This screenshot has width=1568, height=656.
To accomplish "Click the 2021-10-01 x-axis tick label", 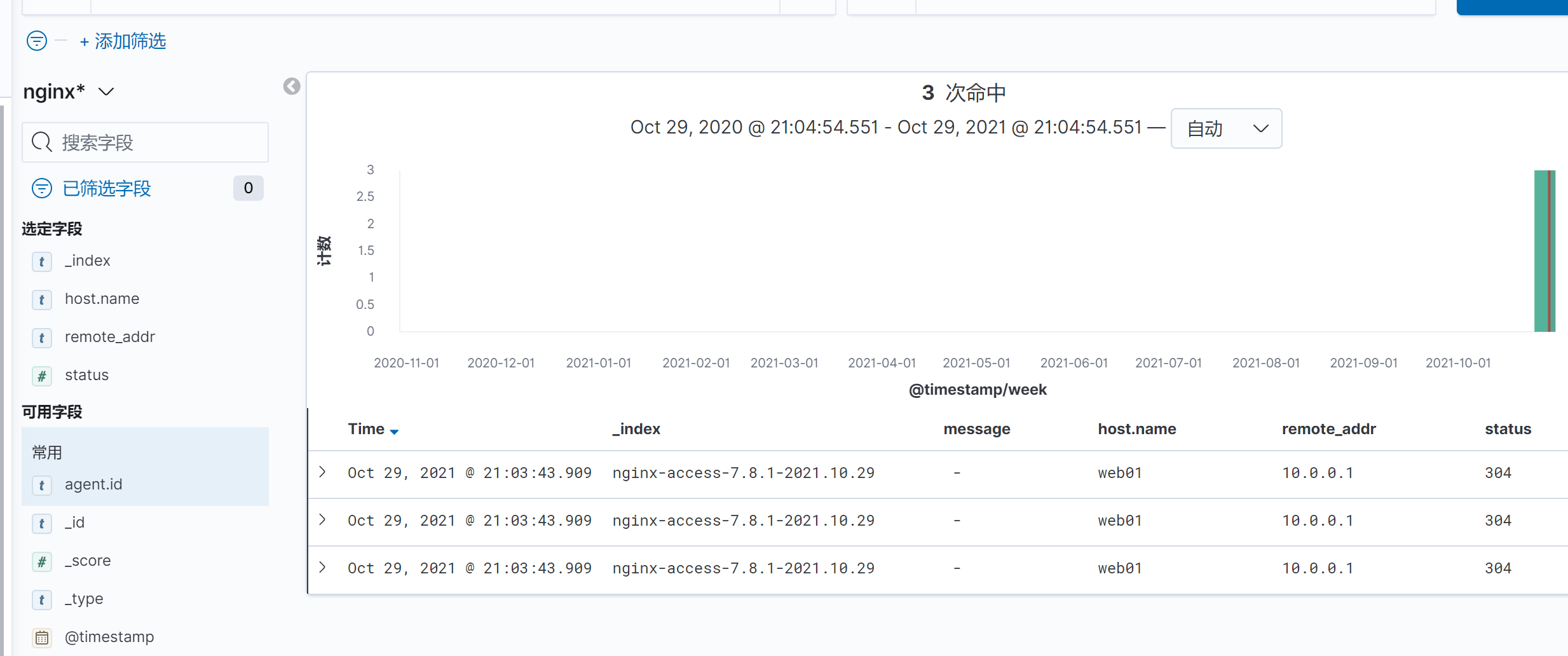I will tap(1458, 363).
